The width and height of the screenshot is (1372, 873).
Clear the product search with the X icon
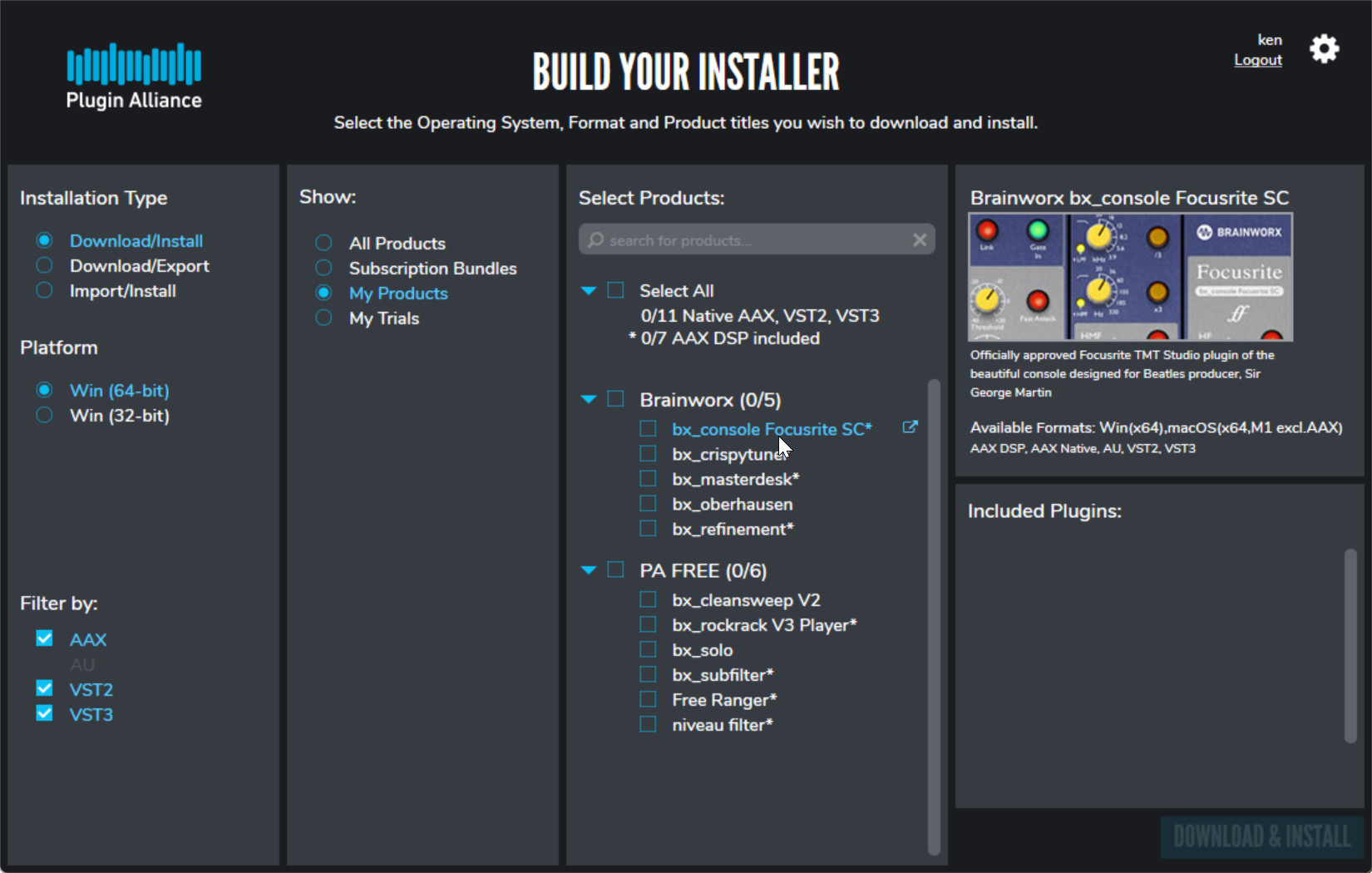(x=920, y=240)
